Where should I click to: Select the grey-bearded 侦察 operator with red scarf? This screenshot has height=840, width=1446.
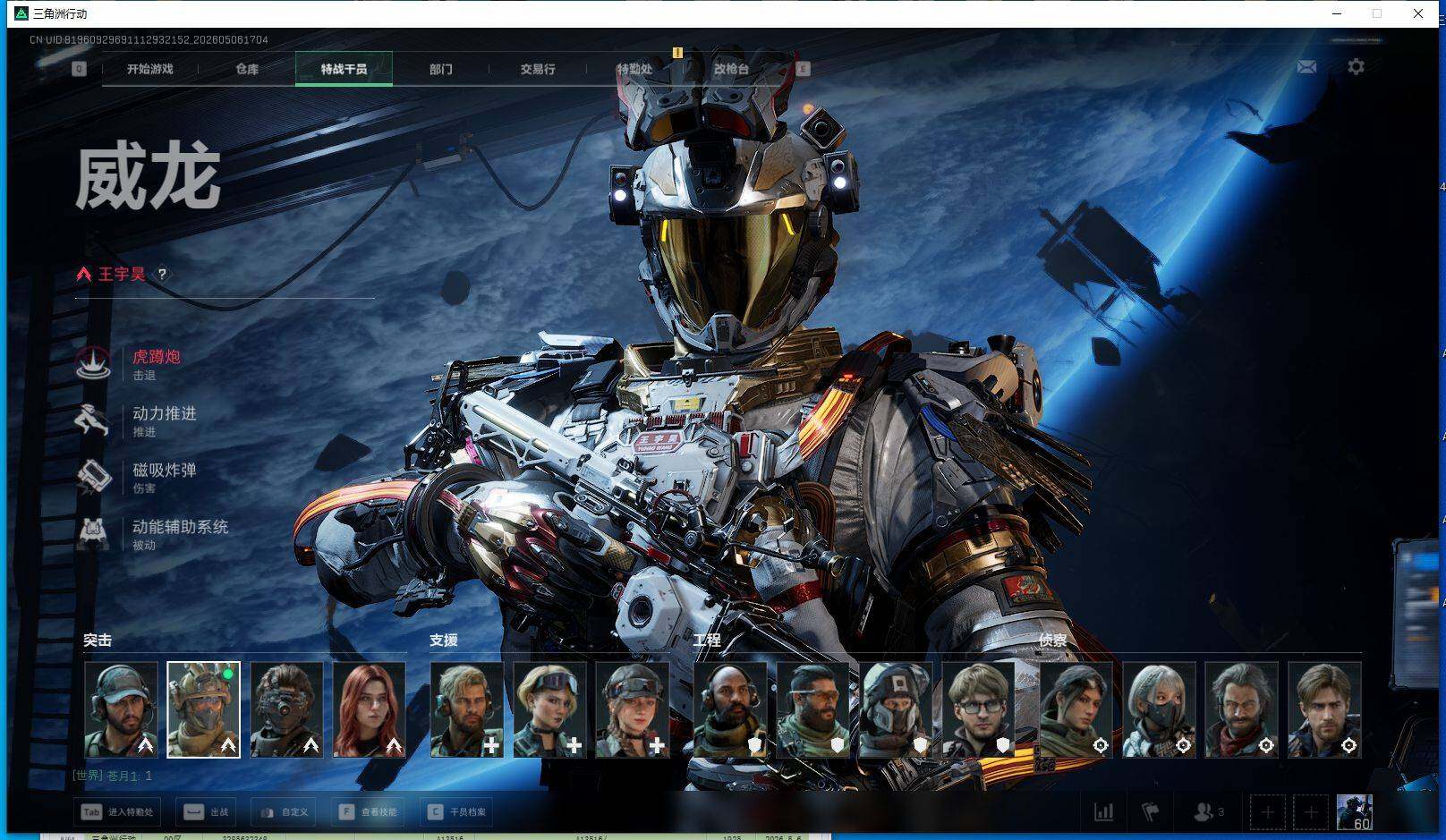pos(1241,709)
